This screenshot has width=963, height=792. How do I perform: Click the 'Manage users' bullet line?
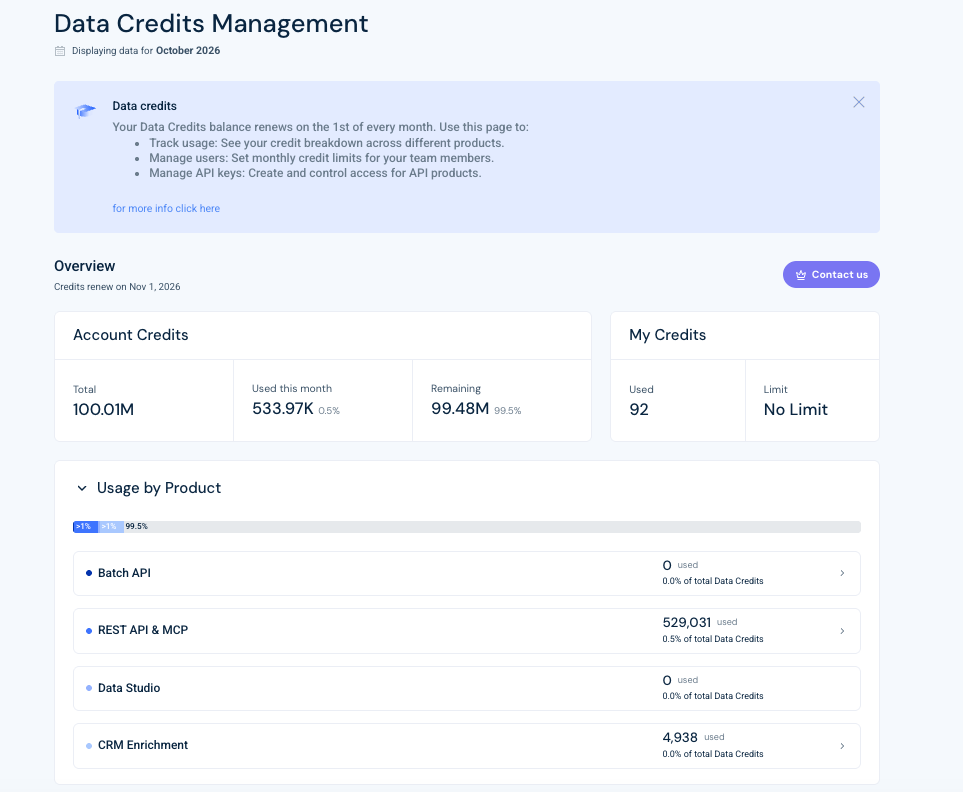click(321, 158)
